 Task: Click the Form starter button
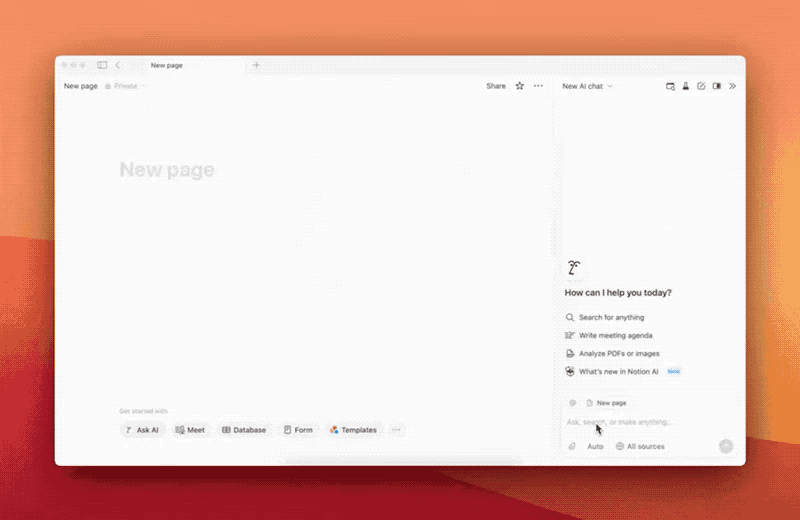(x=298, y=430)
